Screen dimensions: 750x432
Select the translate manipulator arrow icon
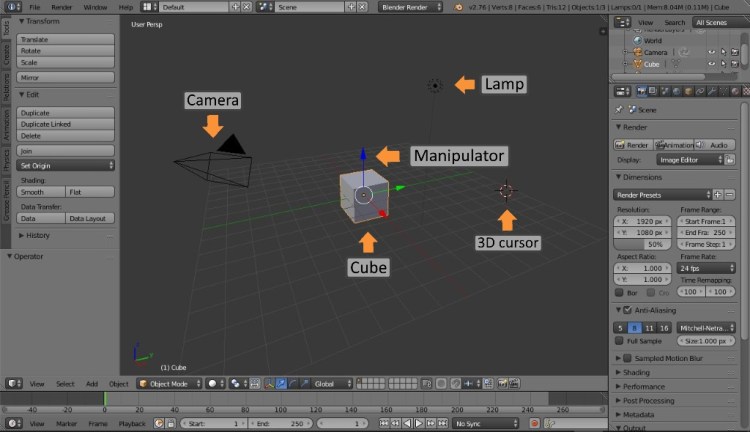[x=281, y=383]
